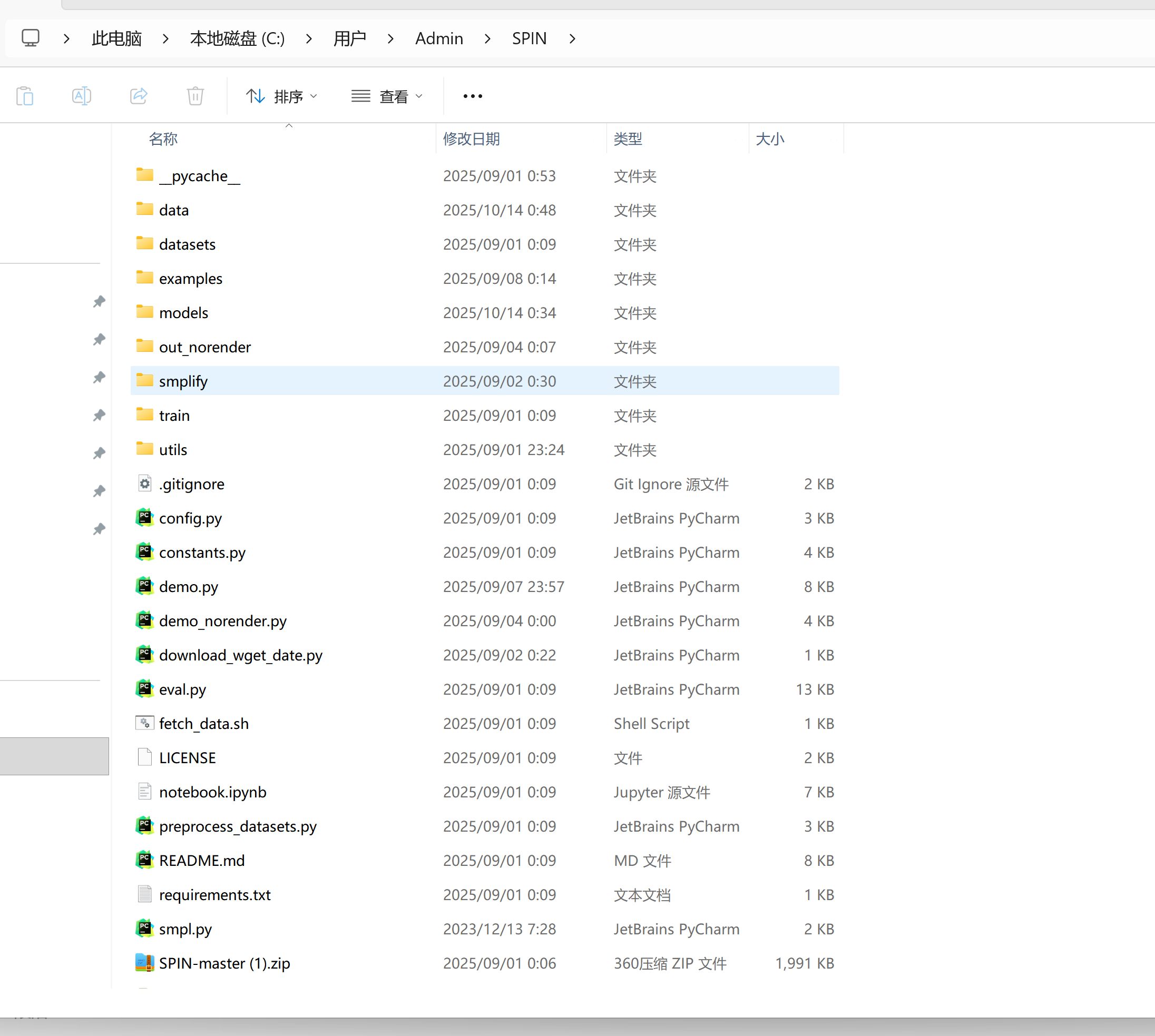This screenshot has width=1155, height=1036.
Task: Go to 用户 breadcrumb folder
Action: (x=349, y=38)
